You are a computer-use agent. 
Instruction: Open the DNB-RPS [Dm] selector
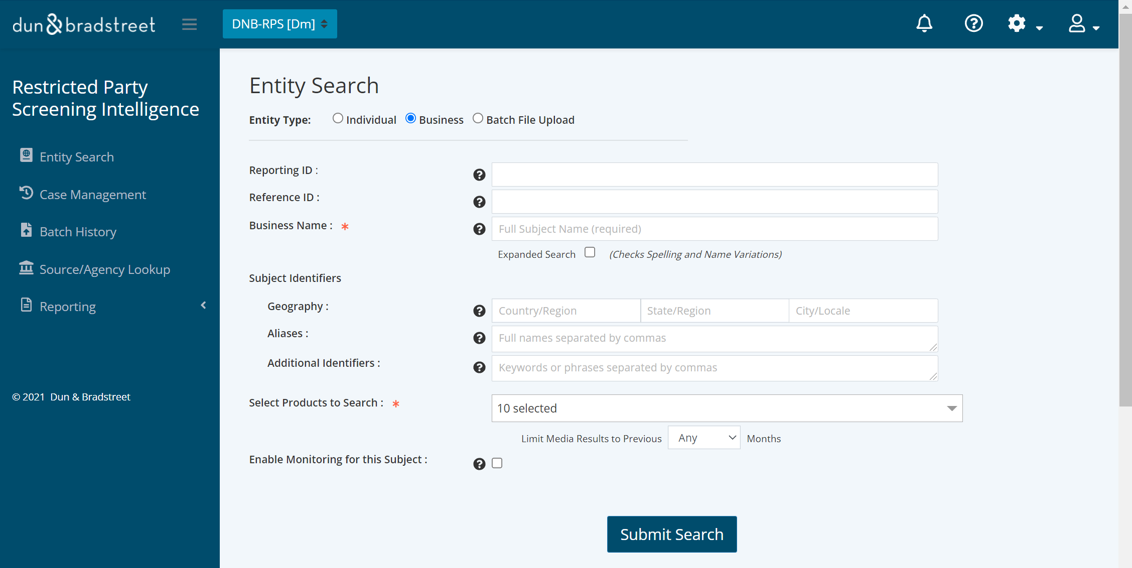pyautogui.click(x=279, y=24)
